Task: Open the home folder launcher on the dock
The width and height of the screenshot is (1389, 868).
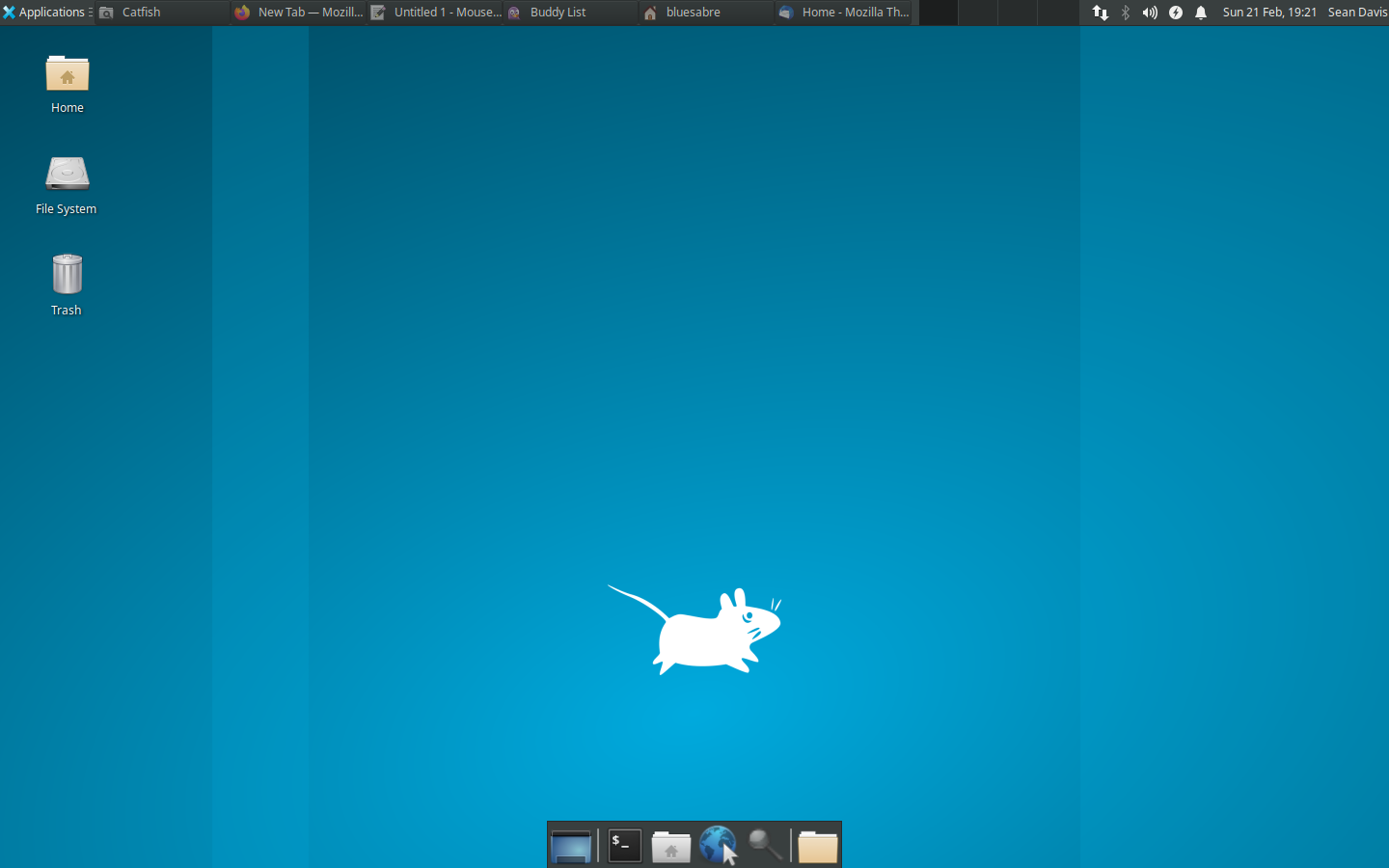Action: [670, 845]
